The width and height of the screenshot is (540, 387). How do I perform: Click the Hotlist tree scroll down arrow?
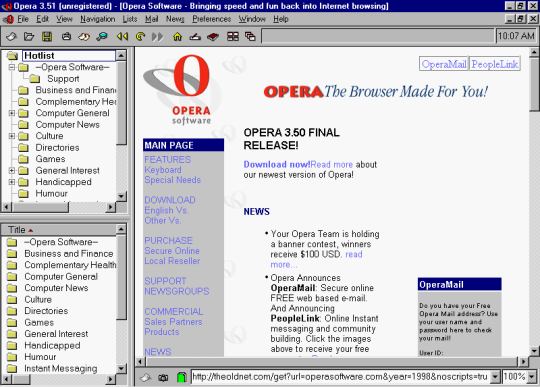(x=121, y=196)
